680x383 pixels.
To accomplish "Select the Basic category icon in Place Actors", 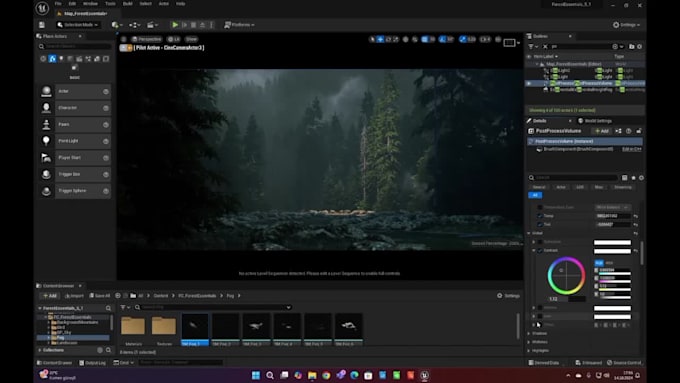I will 52,59.
